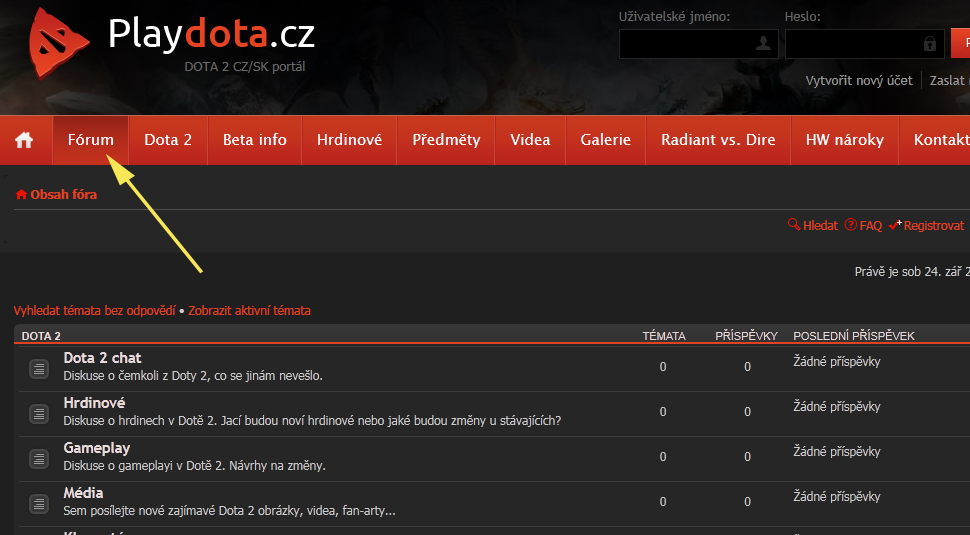Click the forum icon beside Hrdinové row
This screenshot has width=970, height=535.
coord(39,414)
